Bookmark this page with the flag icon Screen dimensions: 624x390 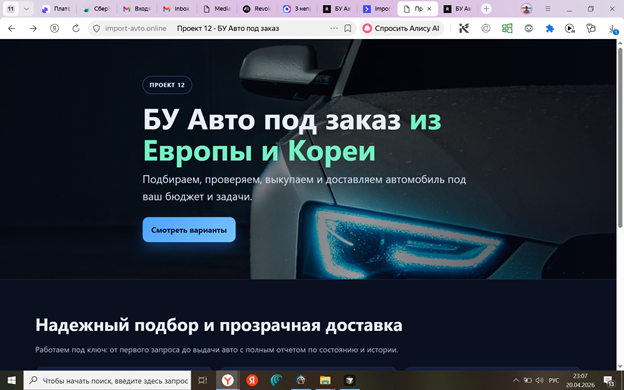[x=347, y=28]
